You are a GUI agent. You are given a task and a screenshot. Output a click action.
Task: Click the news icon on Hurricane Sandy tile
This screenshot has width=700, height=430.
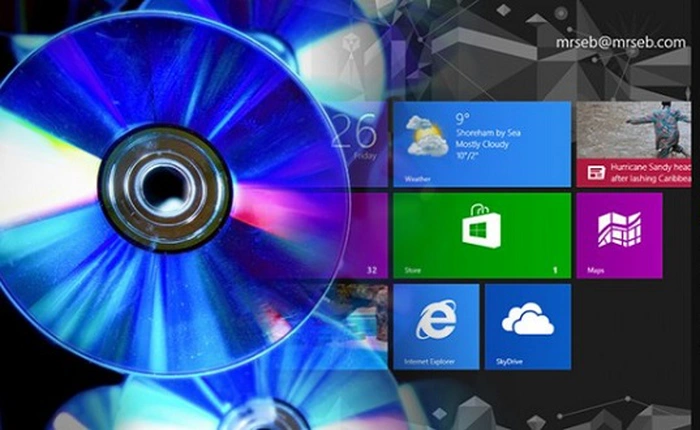(x=596, y=172)
